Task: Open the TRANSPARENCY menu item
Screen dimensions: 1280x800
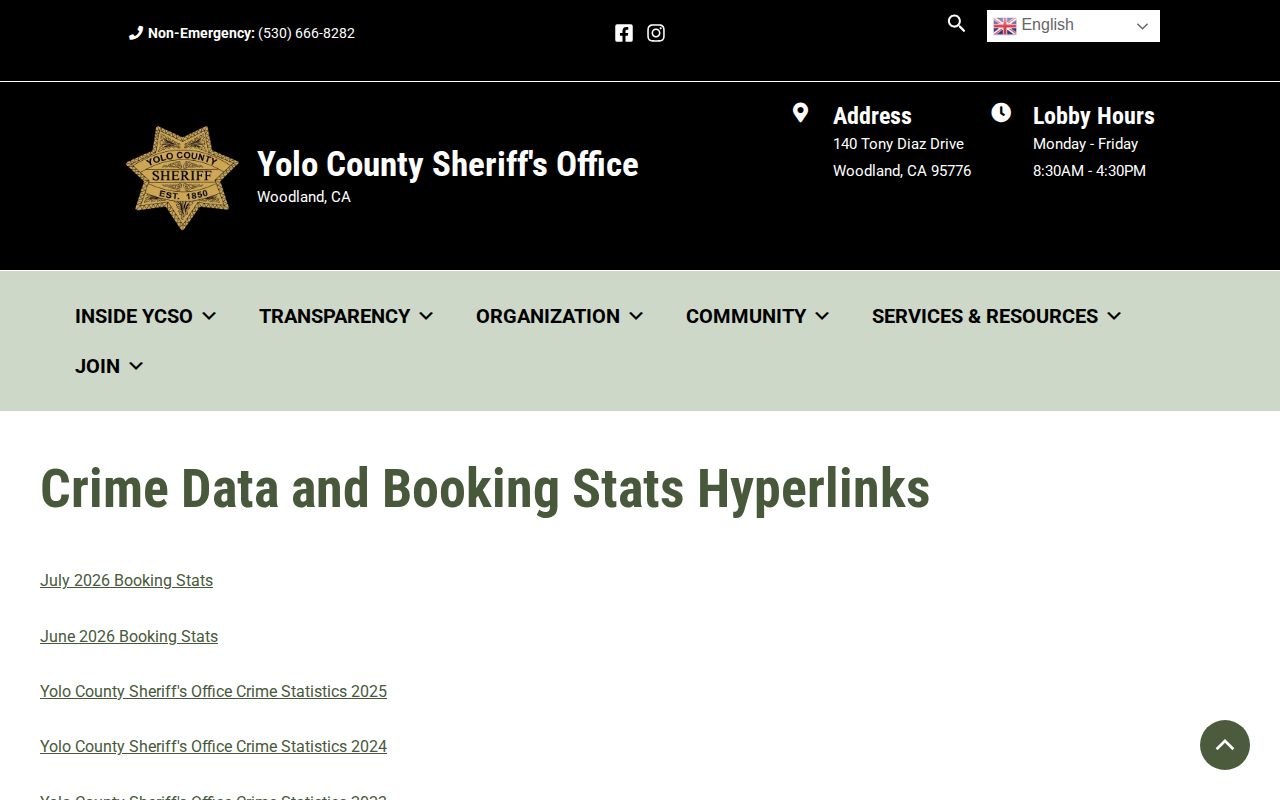Action: click(334, 316)
